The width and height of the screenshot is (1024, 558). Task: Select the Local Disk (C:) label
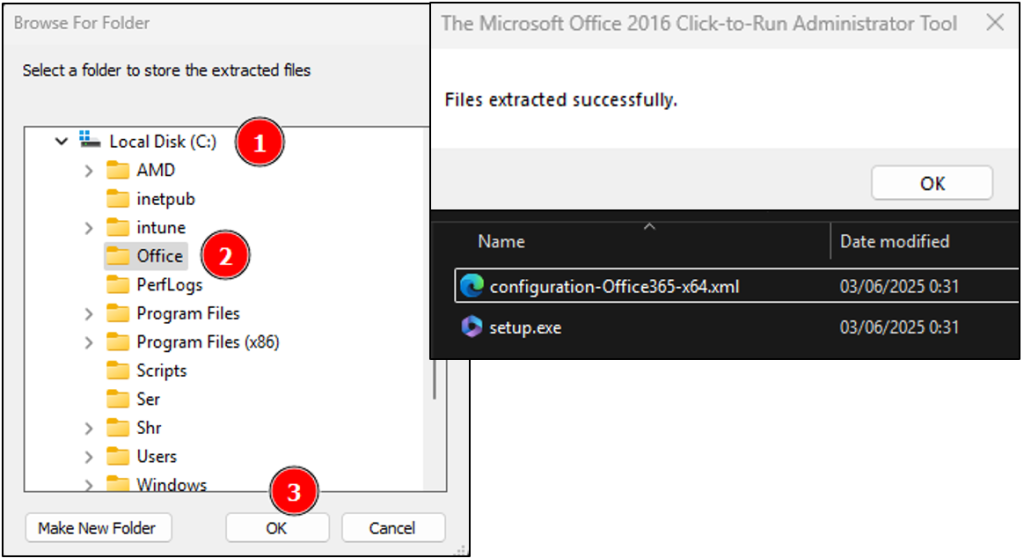[163, 142]
